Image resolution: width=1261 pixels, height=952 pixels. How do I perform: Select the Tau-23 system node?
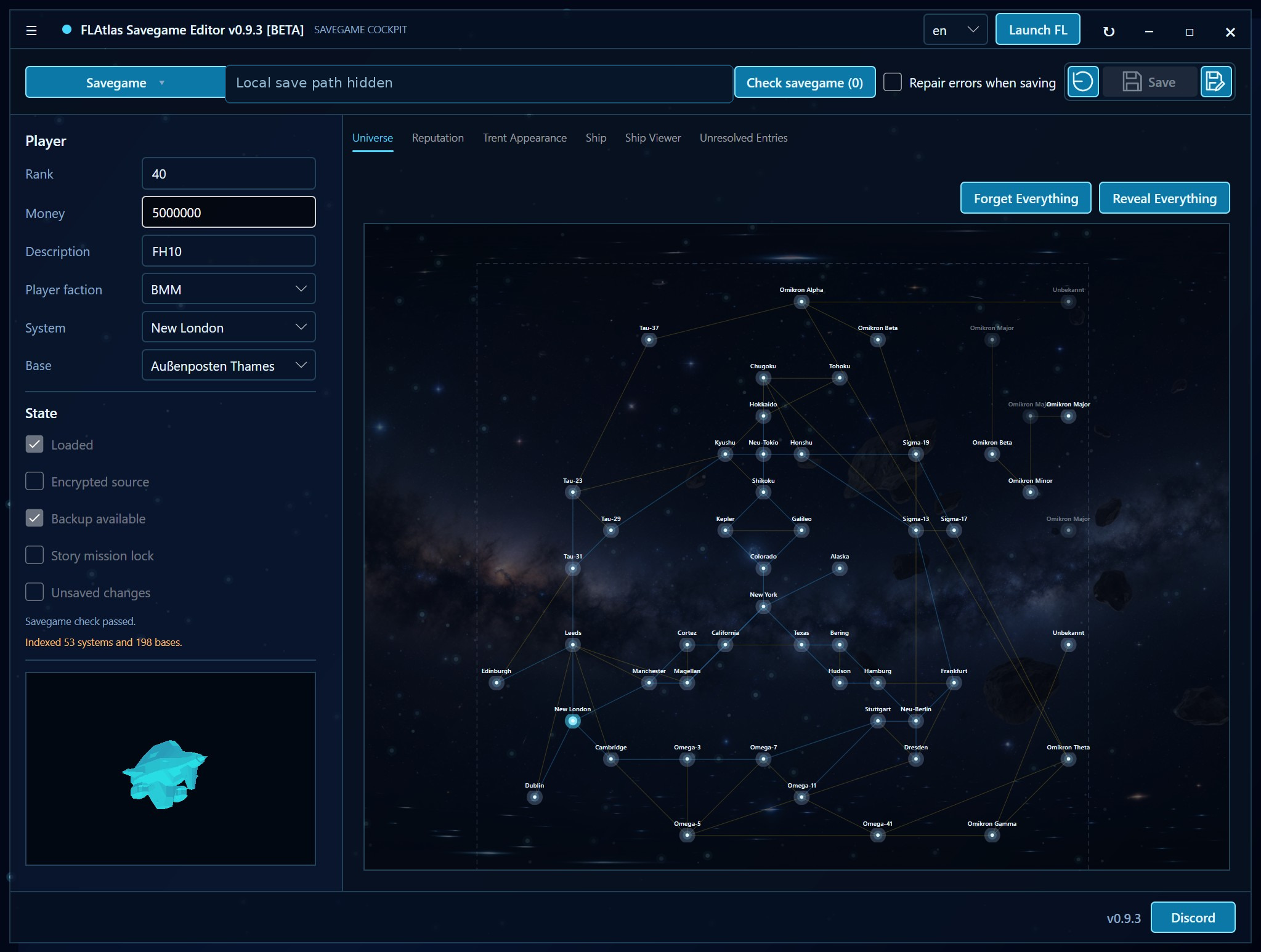tap(573, 493)
